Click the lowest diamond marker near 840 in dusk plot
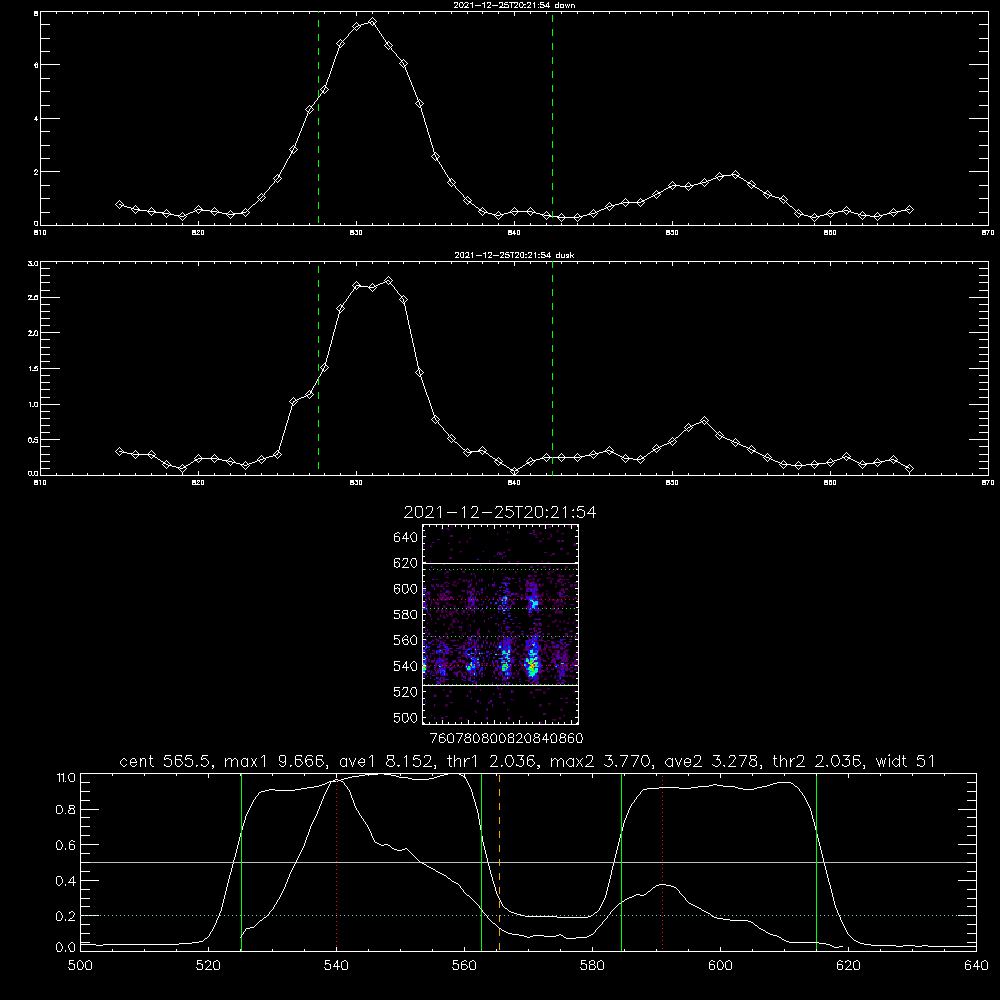The height and width of the screenshot is (1000, 1000). click(515, 471)
